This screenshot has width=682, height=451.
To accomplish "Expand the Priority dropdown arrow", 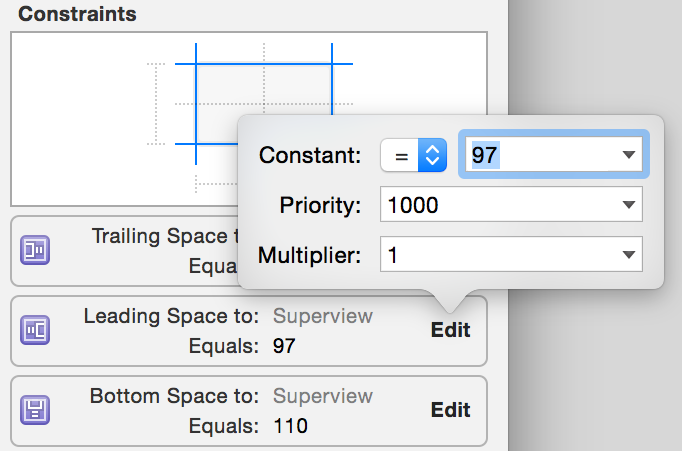I will (x=628, y=205).
